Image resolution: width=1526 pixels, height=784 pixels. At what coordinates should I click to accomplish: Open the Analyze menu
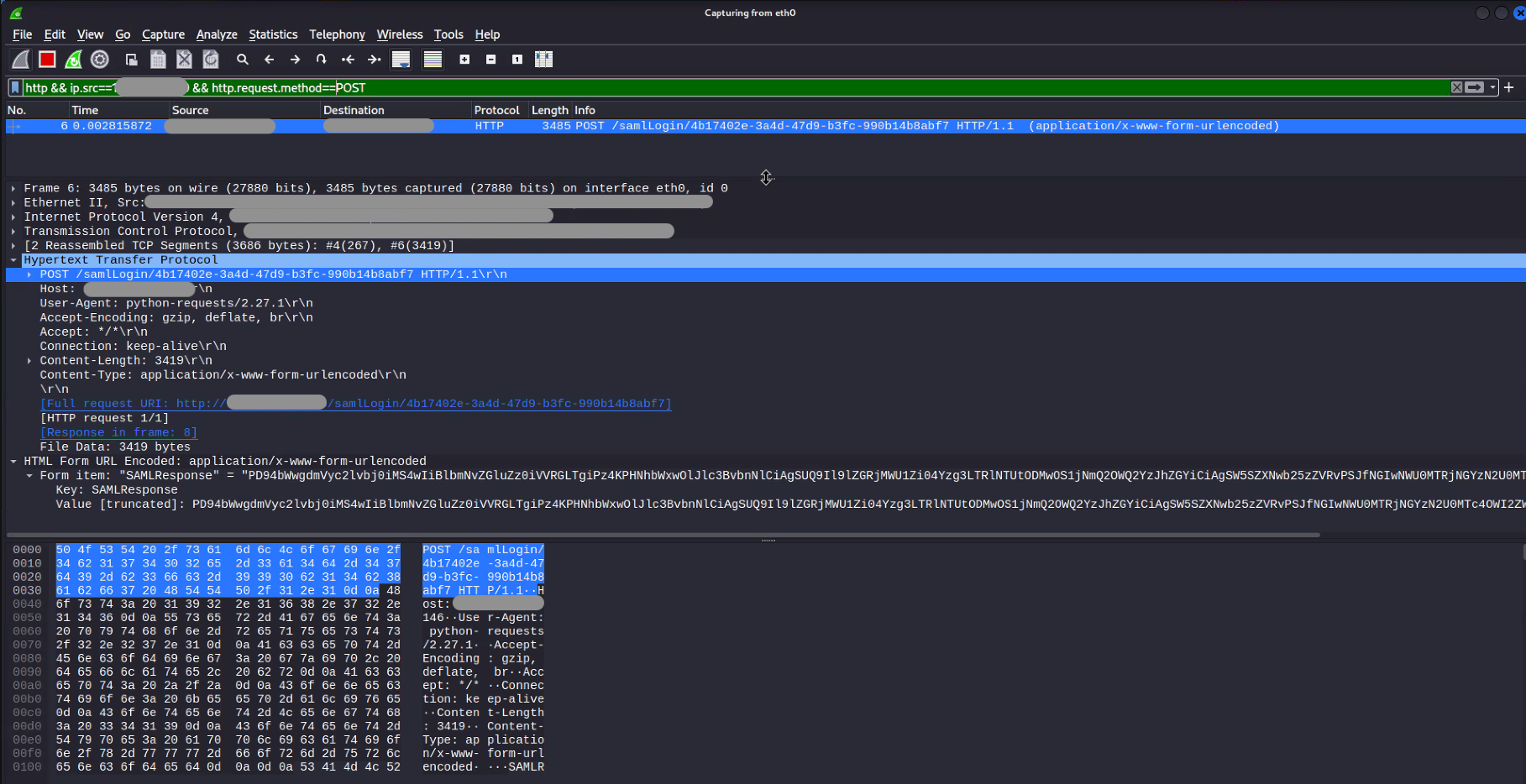[217, 34]
